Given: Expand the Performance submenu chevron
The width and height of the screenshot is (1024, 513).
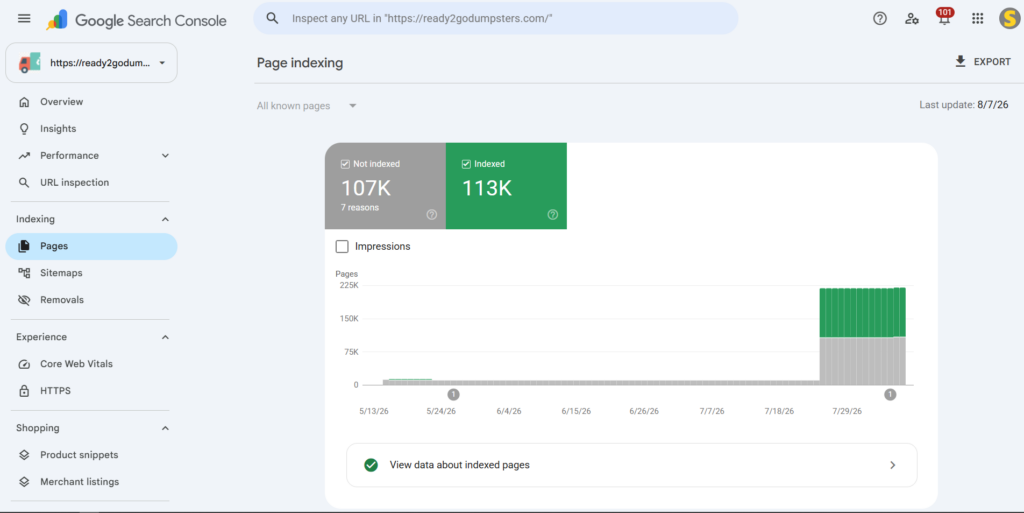Looking at the screenshot, I should 165,155.
